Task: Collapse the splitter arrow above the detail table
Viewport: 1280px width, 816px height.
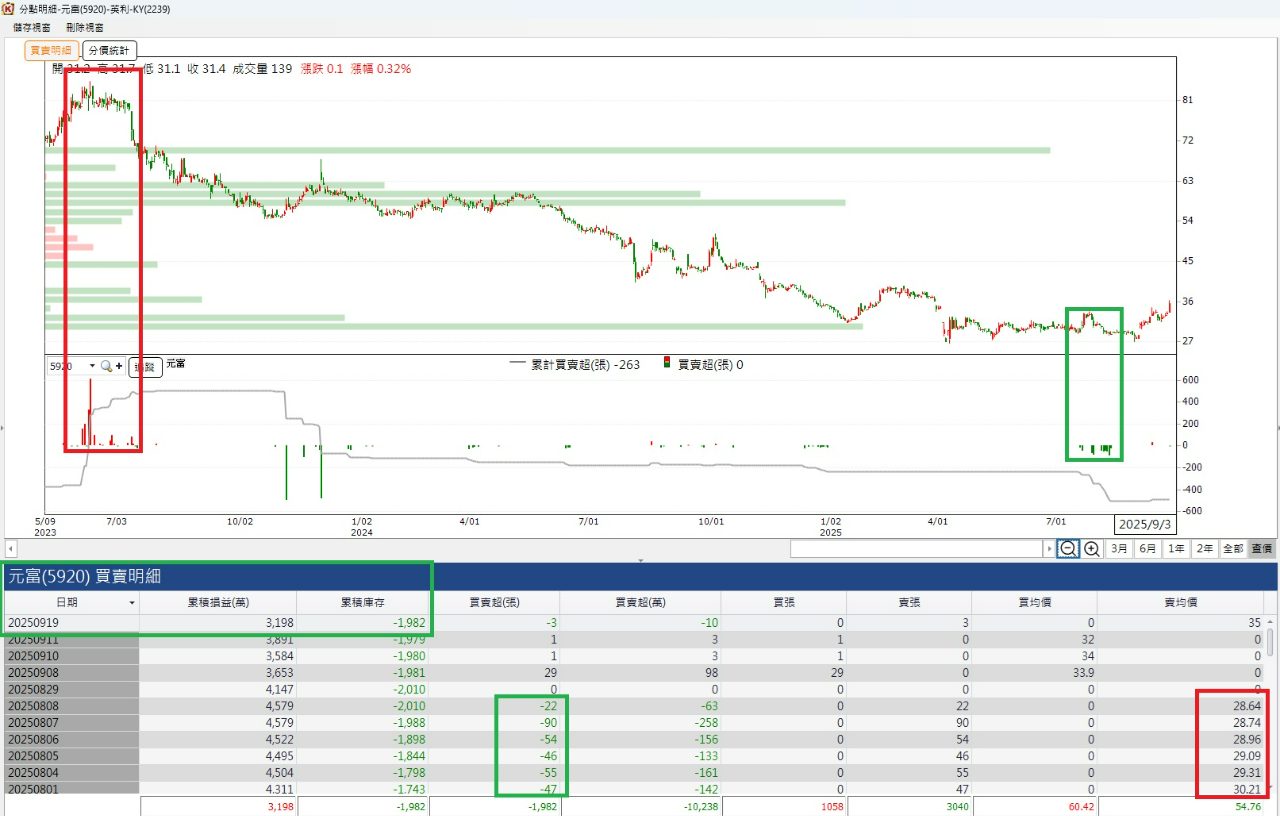Action: (640, 561)
